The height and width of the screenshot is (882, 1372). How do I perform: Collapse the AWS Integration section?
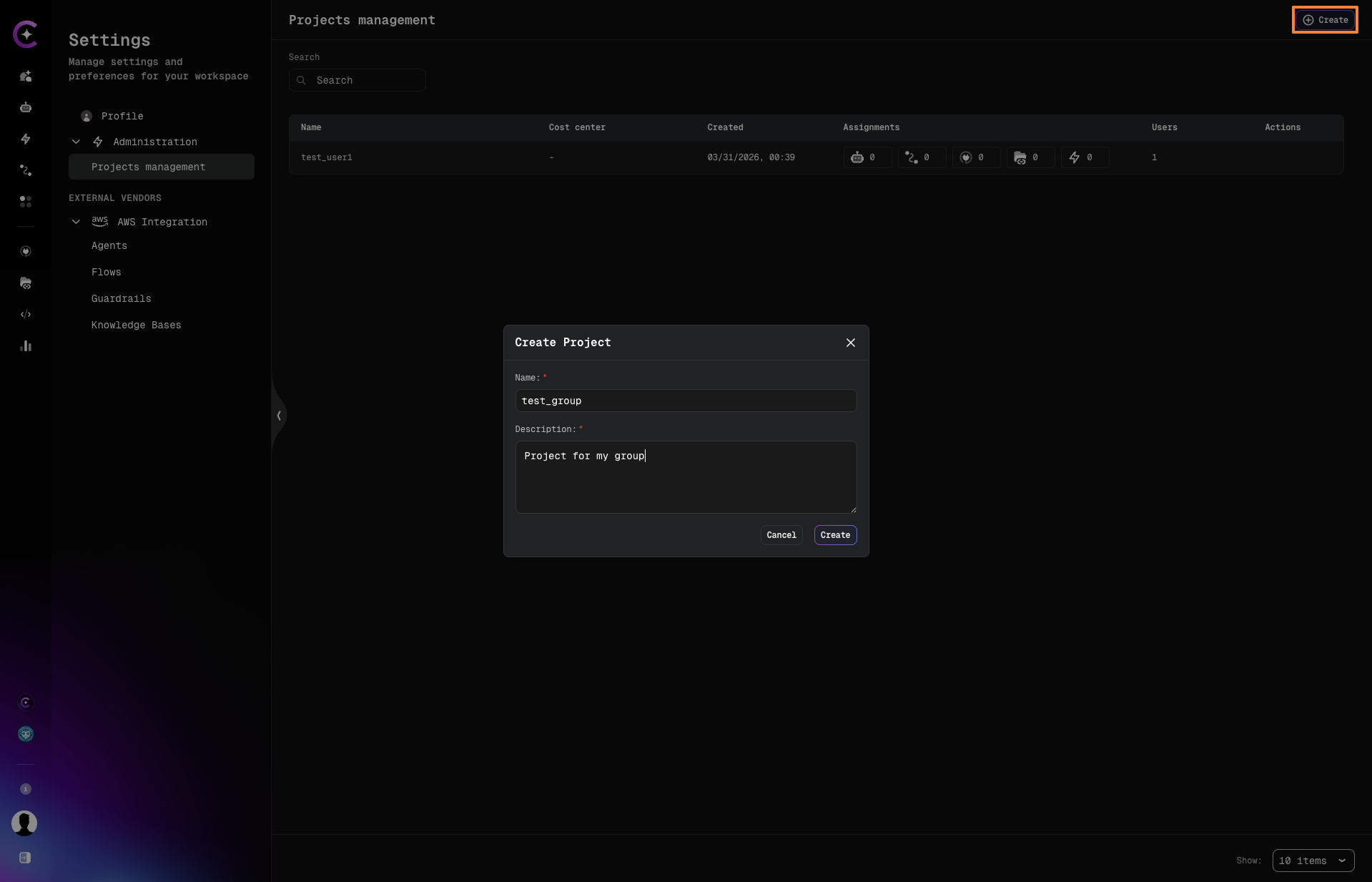pos(76,222)
